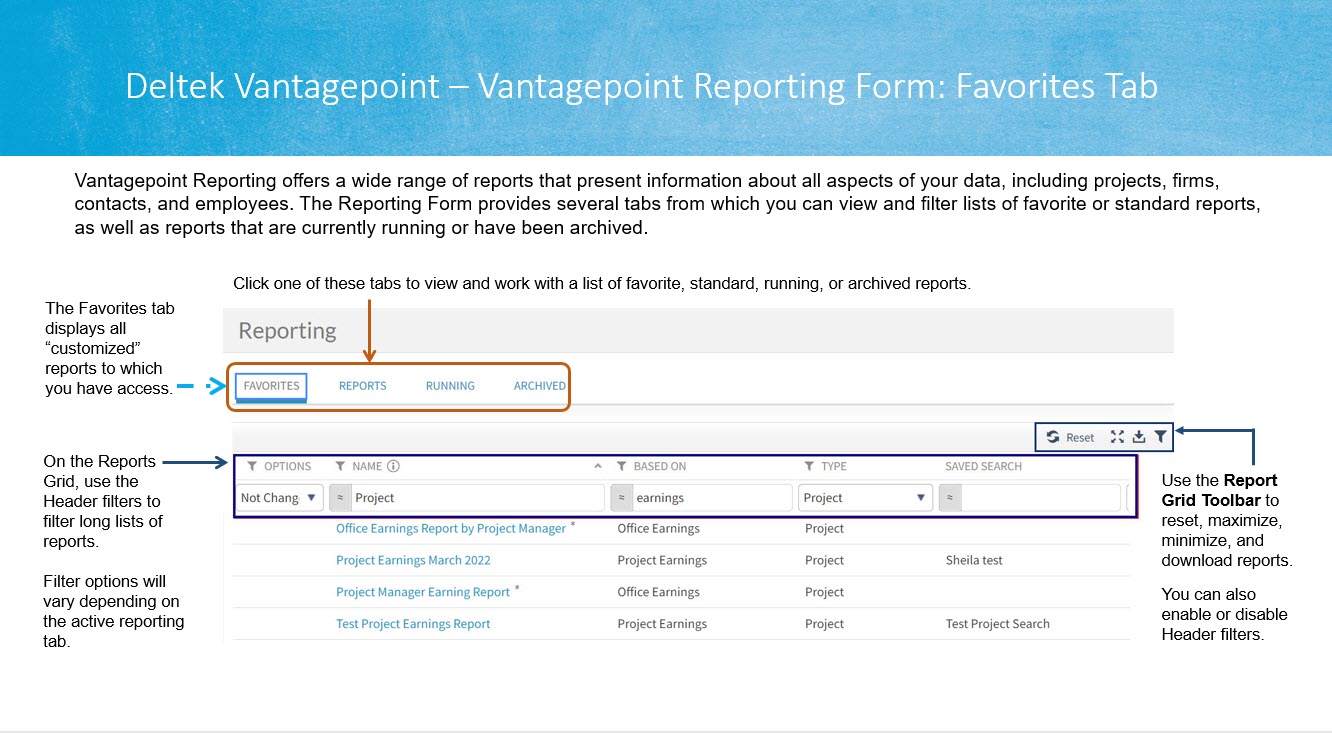This screenshot has height=733, width=1332.
Task: Click inside the Saved Search filter field
Action: (x=1040, y=497)
